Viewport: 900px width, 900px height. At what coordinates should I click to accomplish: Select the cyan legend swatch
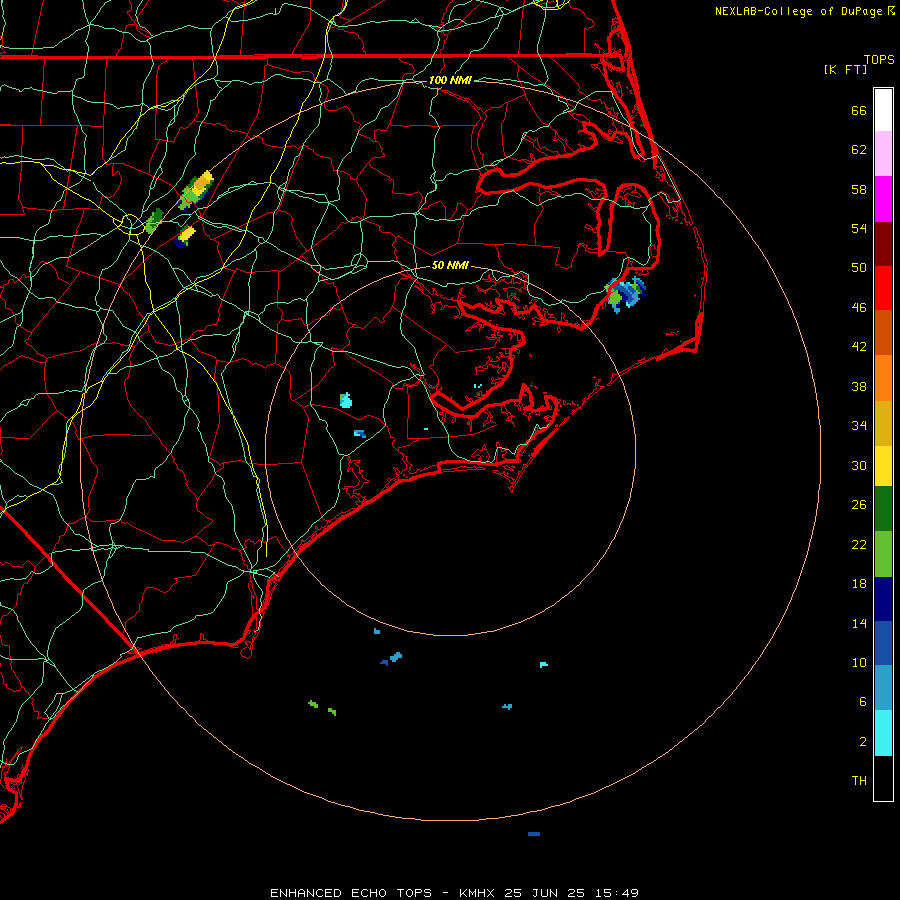click(x=883, y=733)
